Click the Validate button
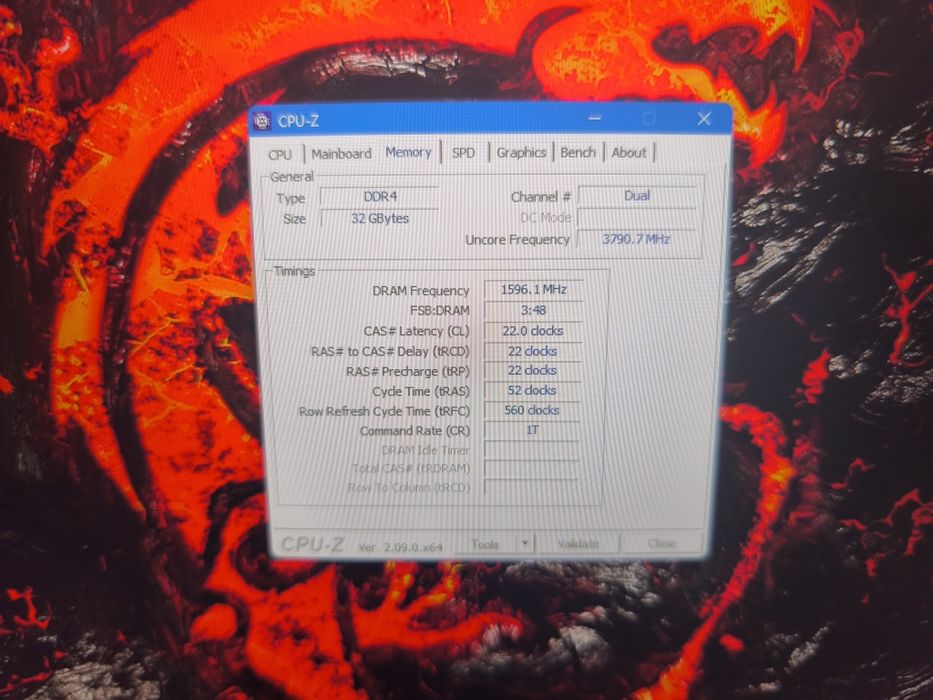Viewport: 933px width, 700px height. (579, 543)
